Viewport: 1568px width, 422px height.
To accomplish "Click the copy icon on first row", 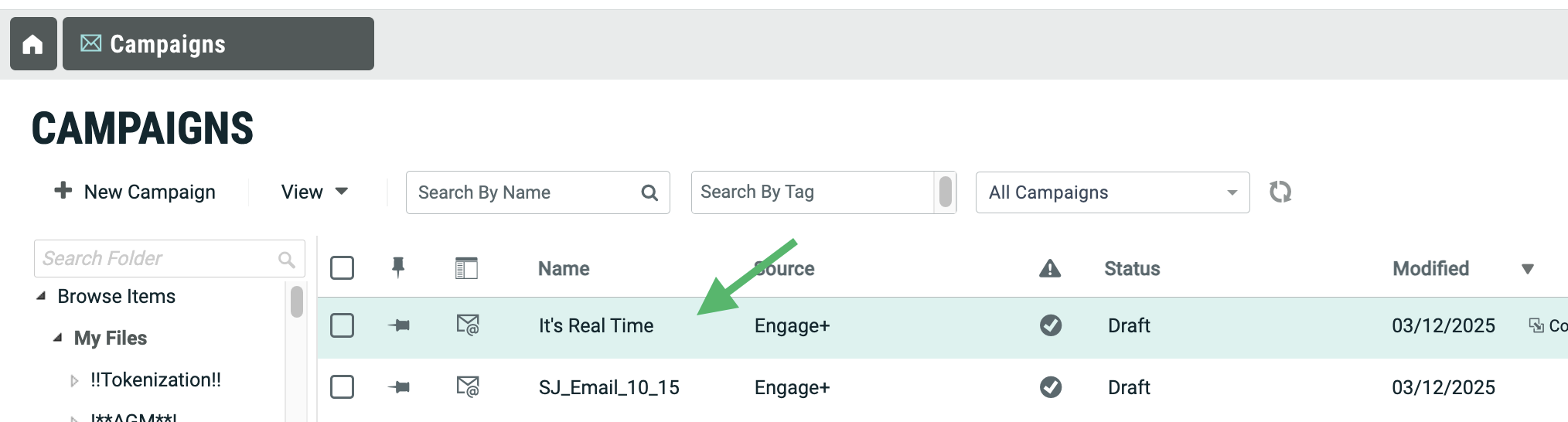I will click(1536, 325).
